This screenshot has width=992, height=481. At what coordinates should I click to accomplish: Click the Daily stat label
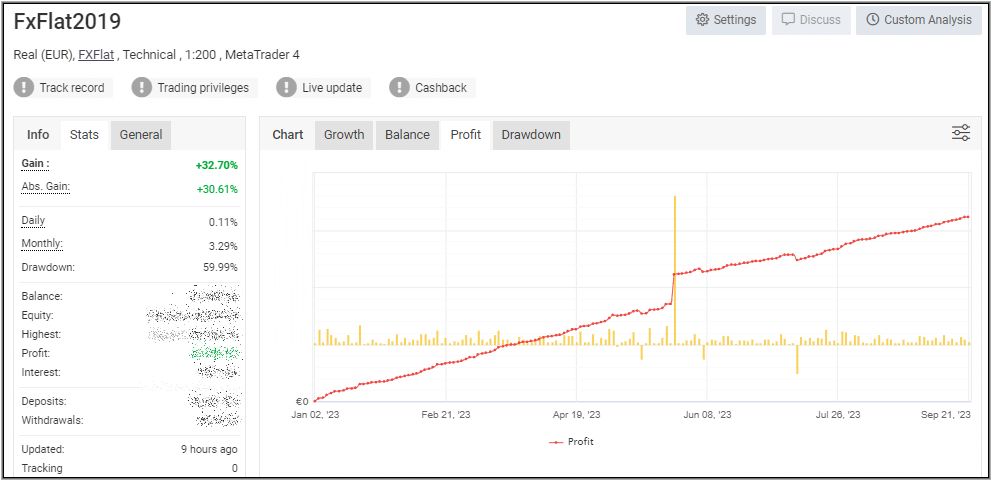pos(33,221)
